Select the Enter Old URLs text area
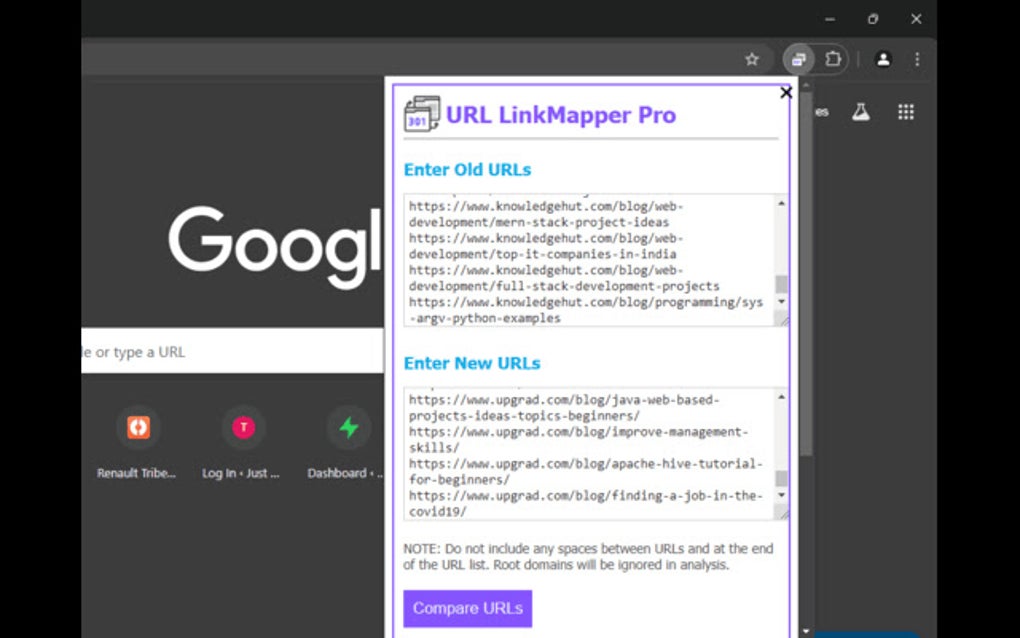This screenshot has height=638, width=1020. point(590,260)
